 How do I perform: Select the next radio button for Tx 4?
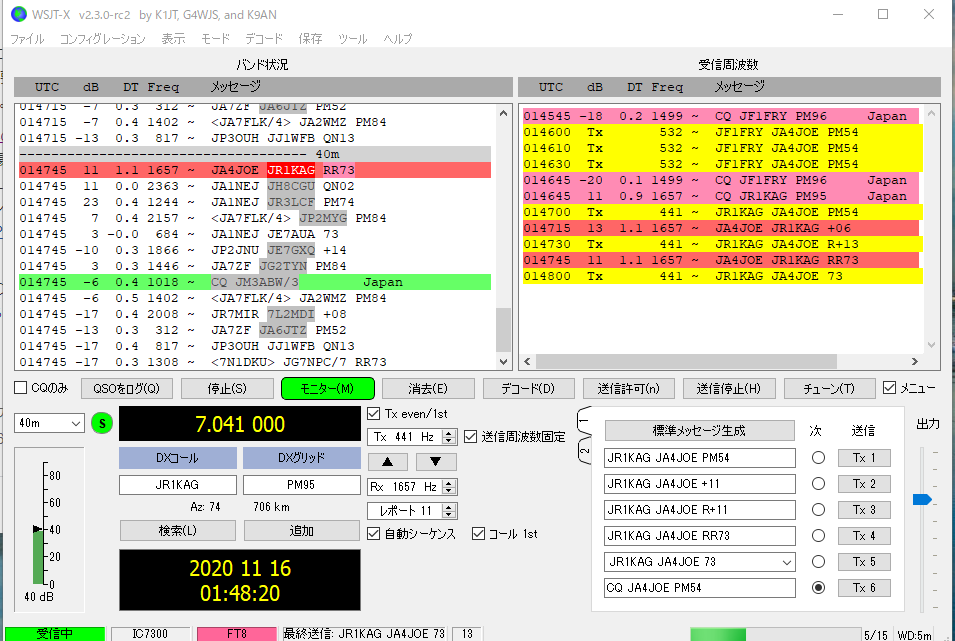[818, 536]
